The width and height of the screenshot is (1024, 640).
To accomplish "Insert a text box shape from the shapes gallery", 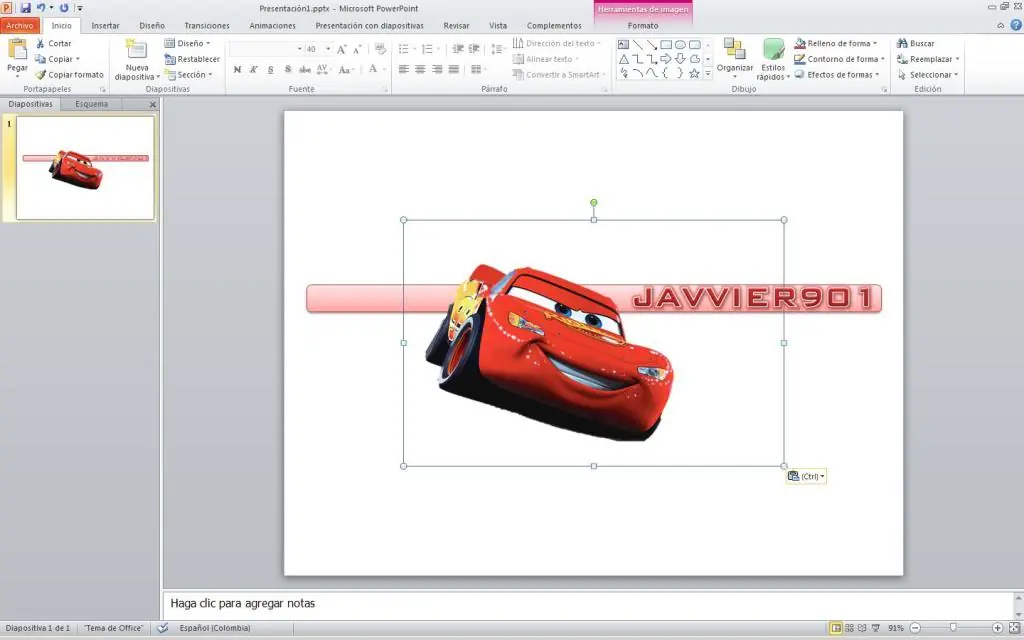I will click(623, 44).
